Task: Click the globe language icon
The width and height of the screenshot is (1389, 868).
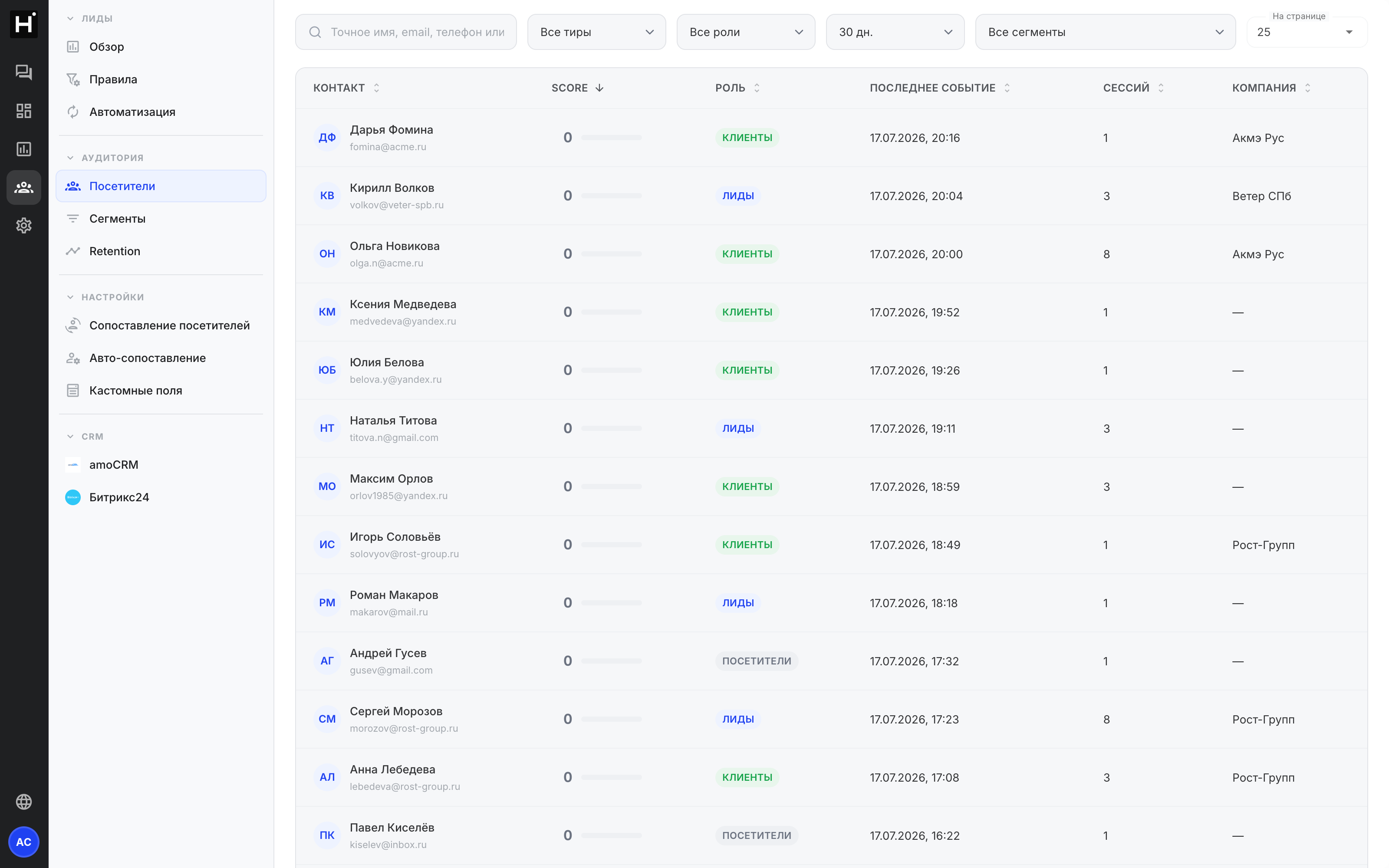Action: (23, 802)
